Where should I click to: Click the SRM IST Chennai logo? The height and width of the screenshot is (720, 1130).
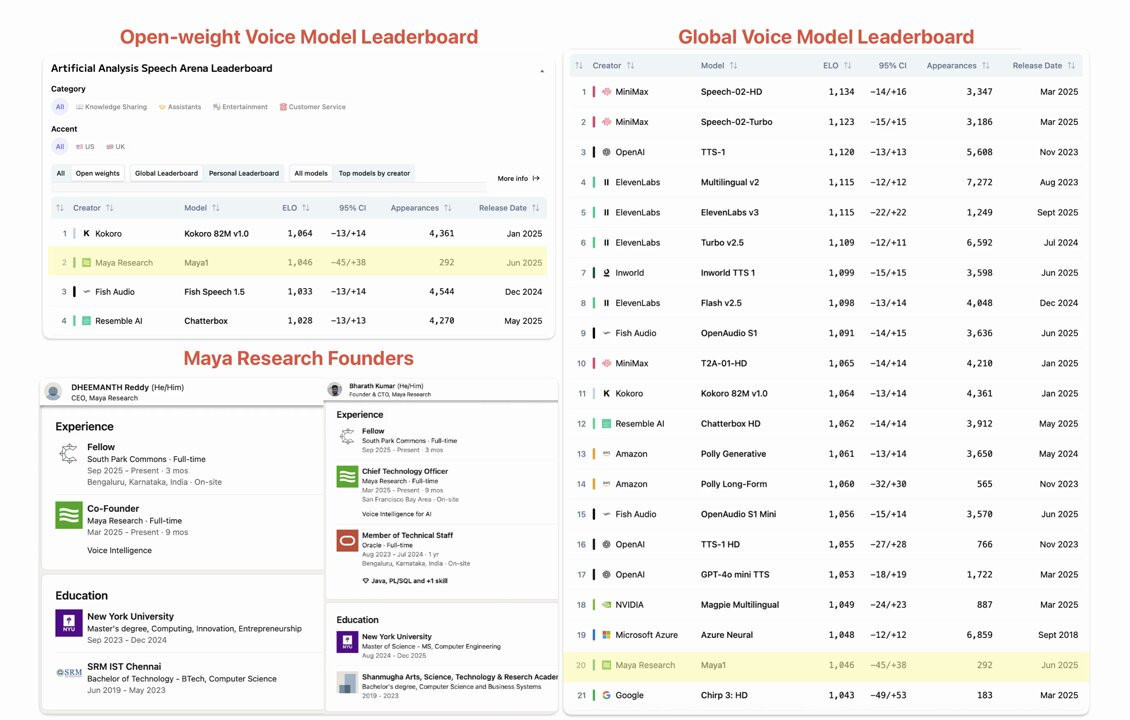tap(69, 673)
